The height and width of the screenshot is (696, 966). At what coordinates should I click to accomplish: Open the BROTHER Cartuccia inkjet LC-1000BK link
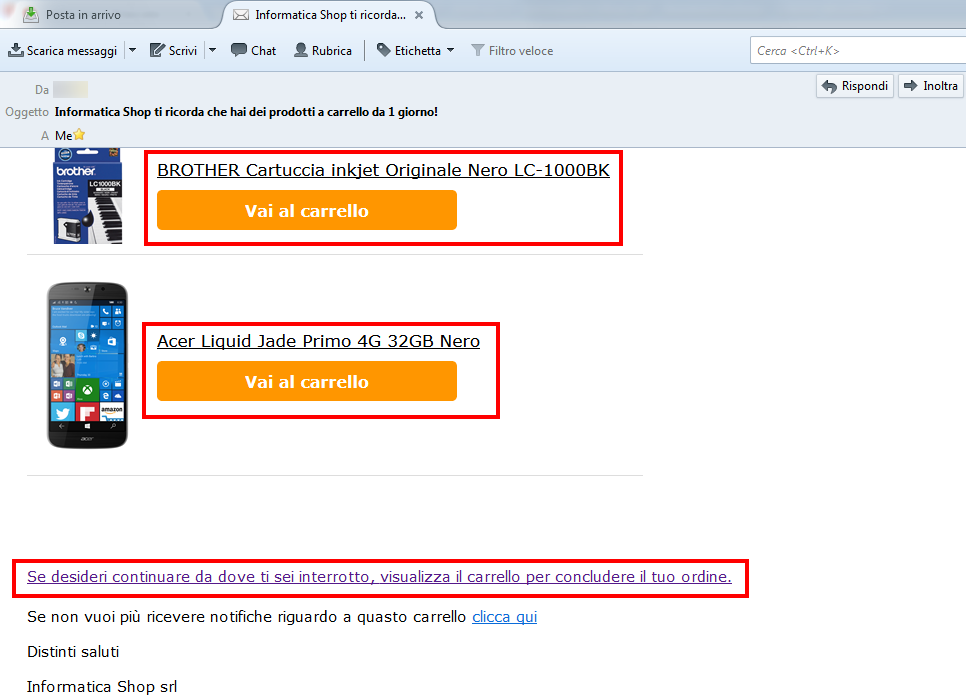pos(383,170)
